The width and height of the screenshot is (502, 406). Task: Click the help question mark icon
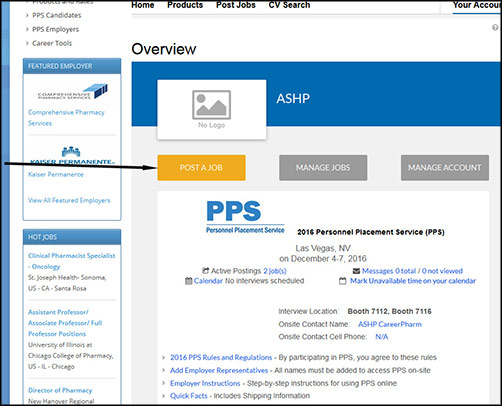point(495,28)
